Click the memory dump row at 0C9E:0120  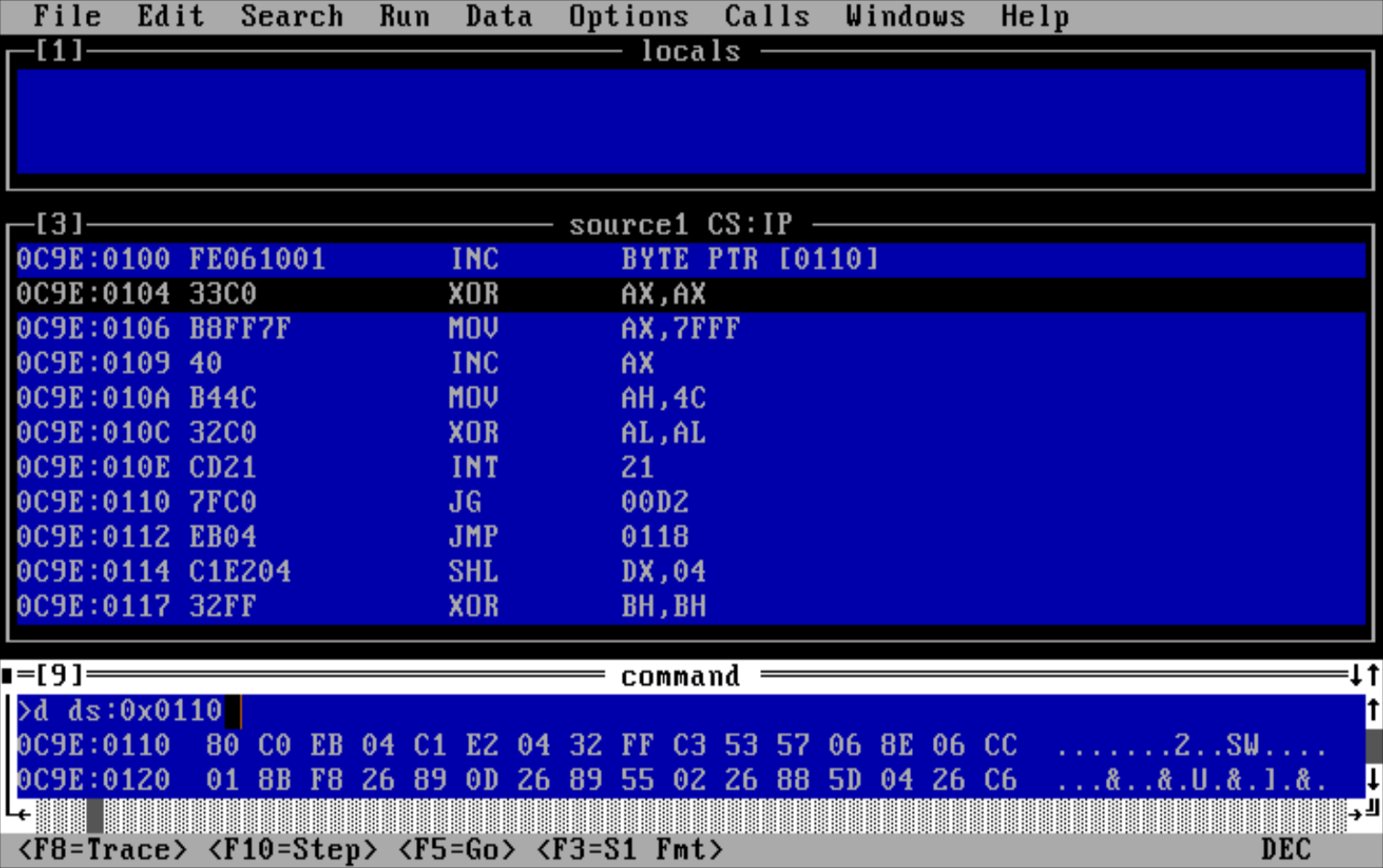point(691,780)
